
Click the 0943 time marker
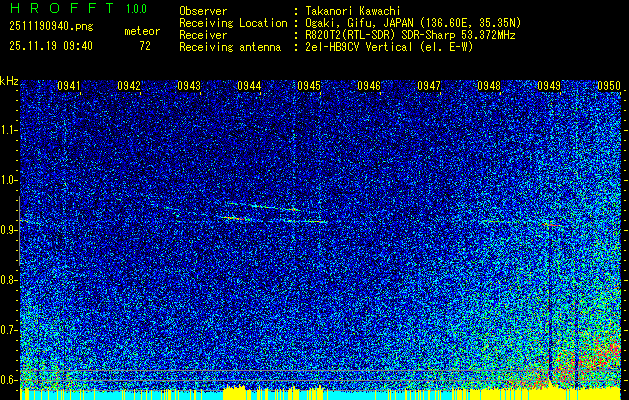pos(189,86)
